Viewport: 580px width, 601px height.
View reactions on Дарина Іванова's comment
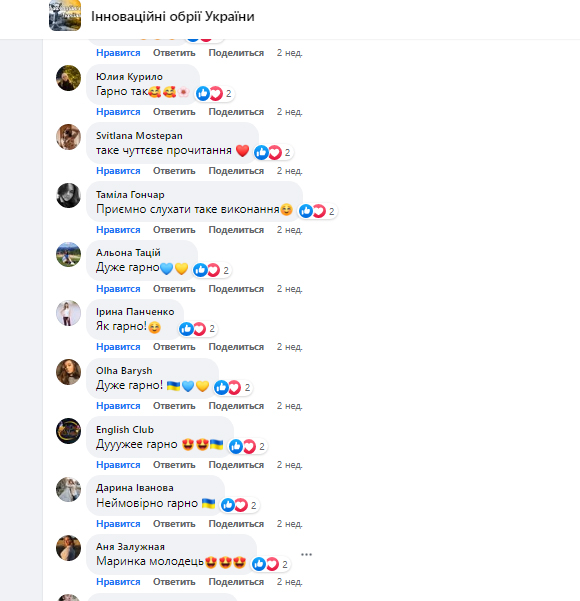click(240, 505)
